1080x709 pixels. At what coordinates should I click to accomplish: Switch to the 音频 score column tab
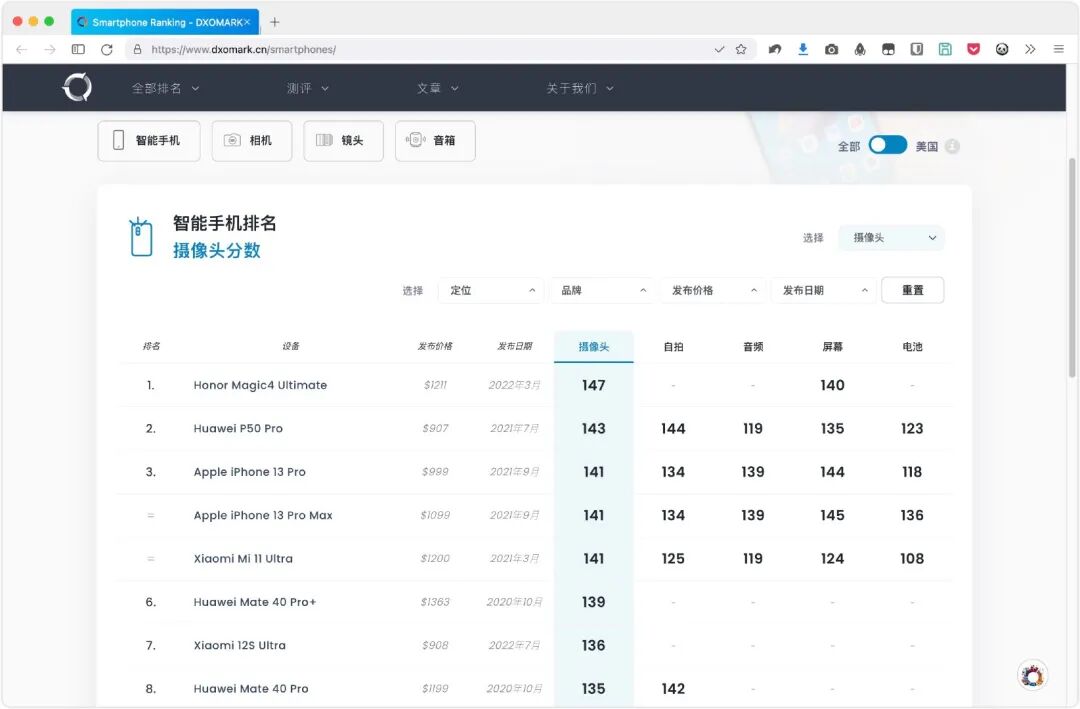click(x=753, y=347)
